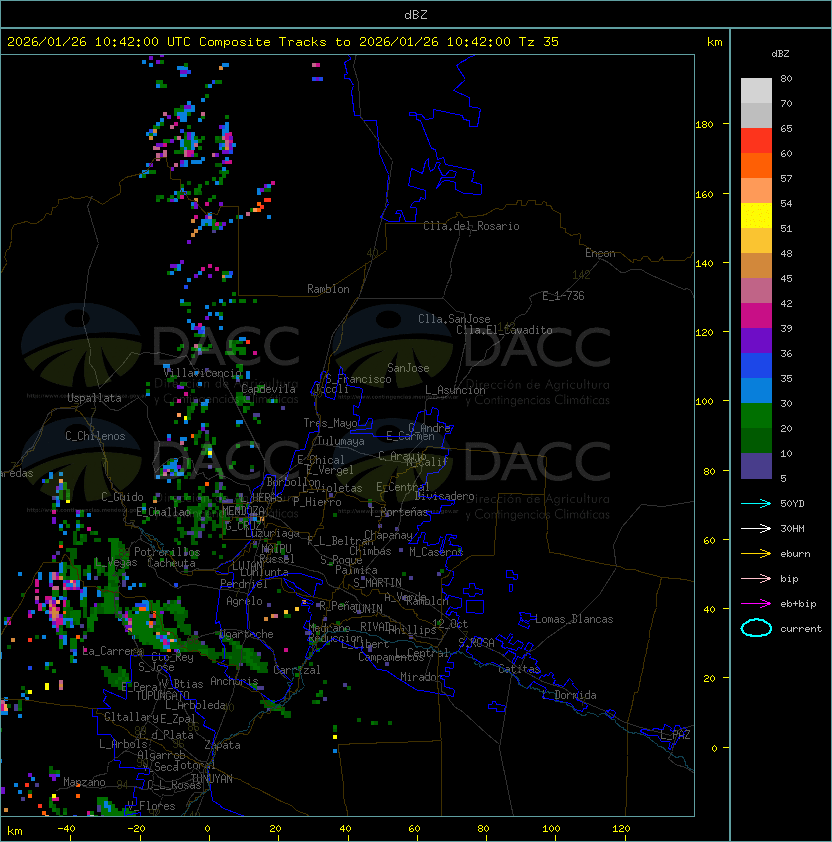Click the 'La_Carrera' map label

click(x=113, y=651)
